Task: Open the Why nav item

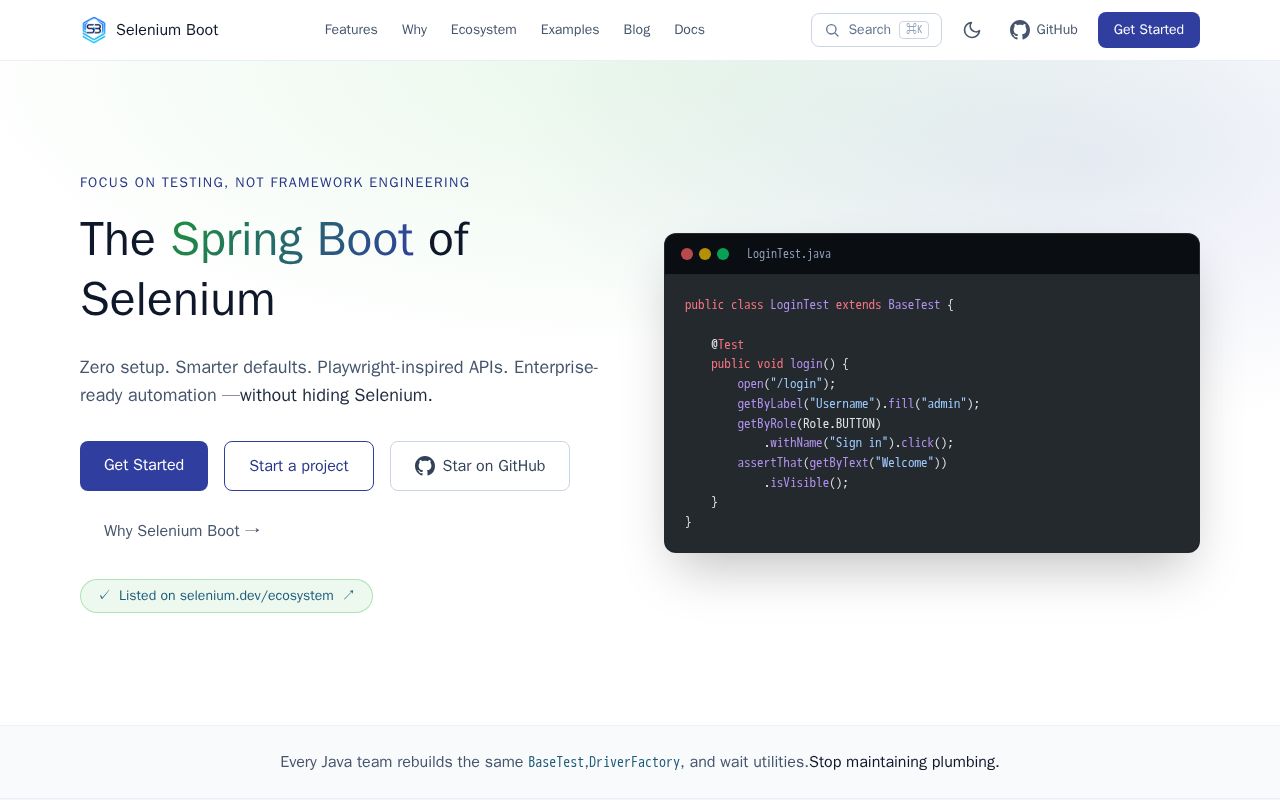Action: [414, 30]
